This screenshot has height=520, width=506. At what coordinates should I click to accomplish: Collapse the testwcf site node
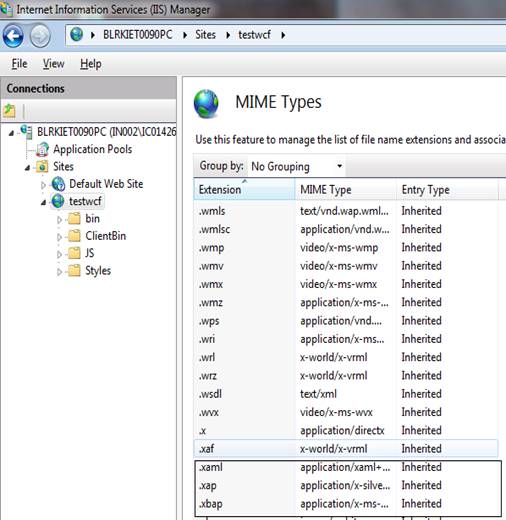click(43, 202)
